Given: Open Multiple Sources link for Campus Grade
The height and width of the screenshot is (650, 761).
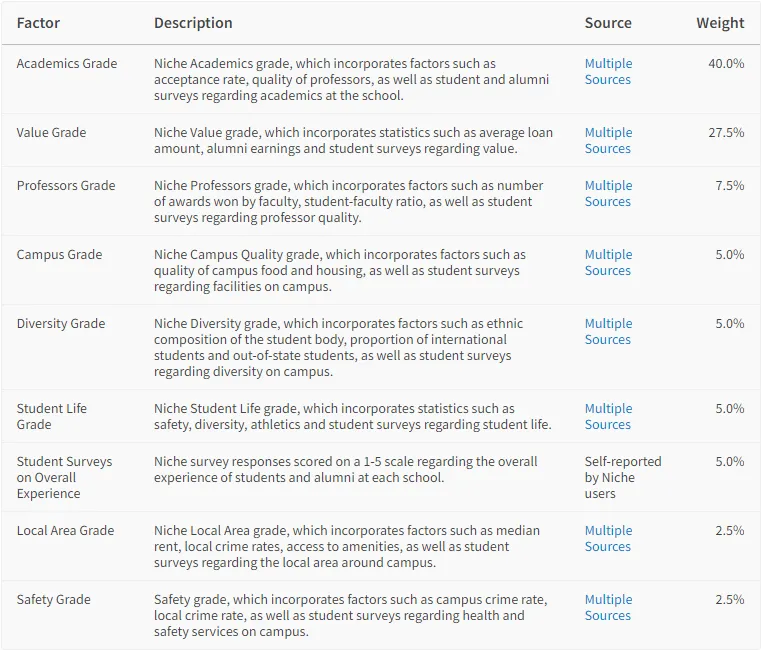Looking at the screenshot, I should pos(608,262).
